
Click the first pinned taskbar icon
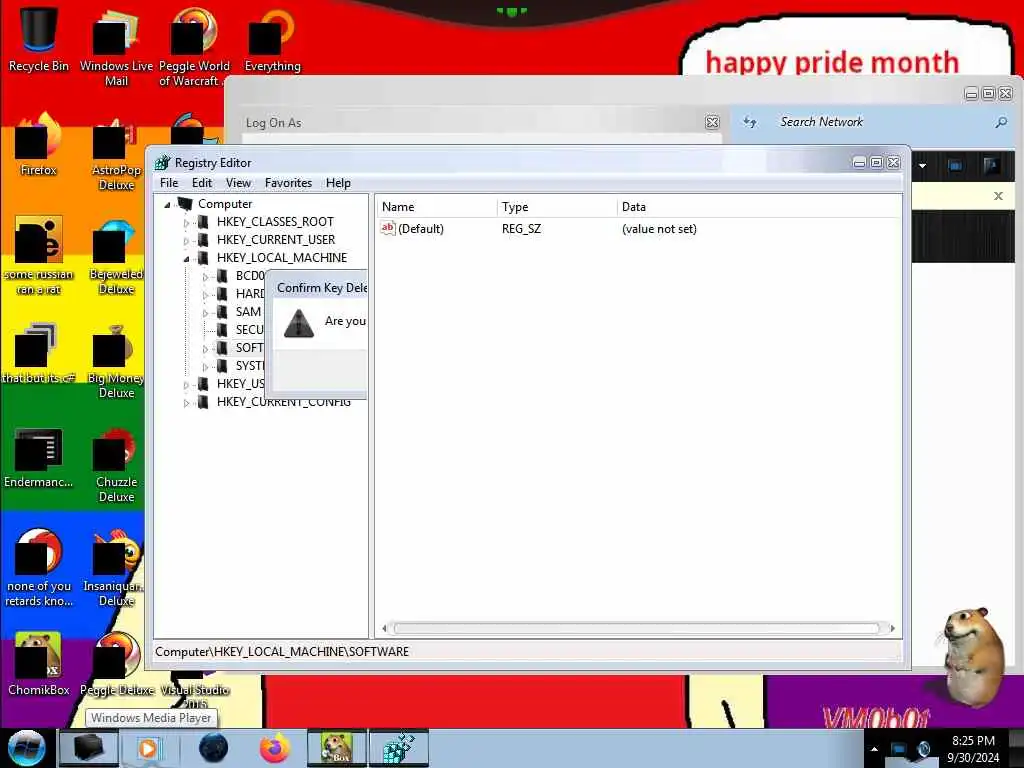(88, 748)
